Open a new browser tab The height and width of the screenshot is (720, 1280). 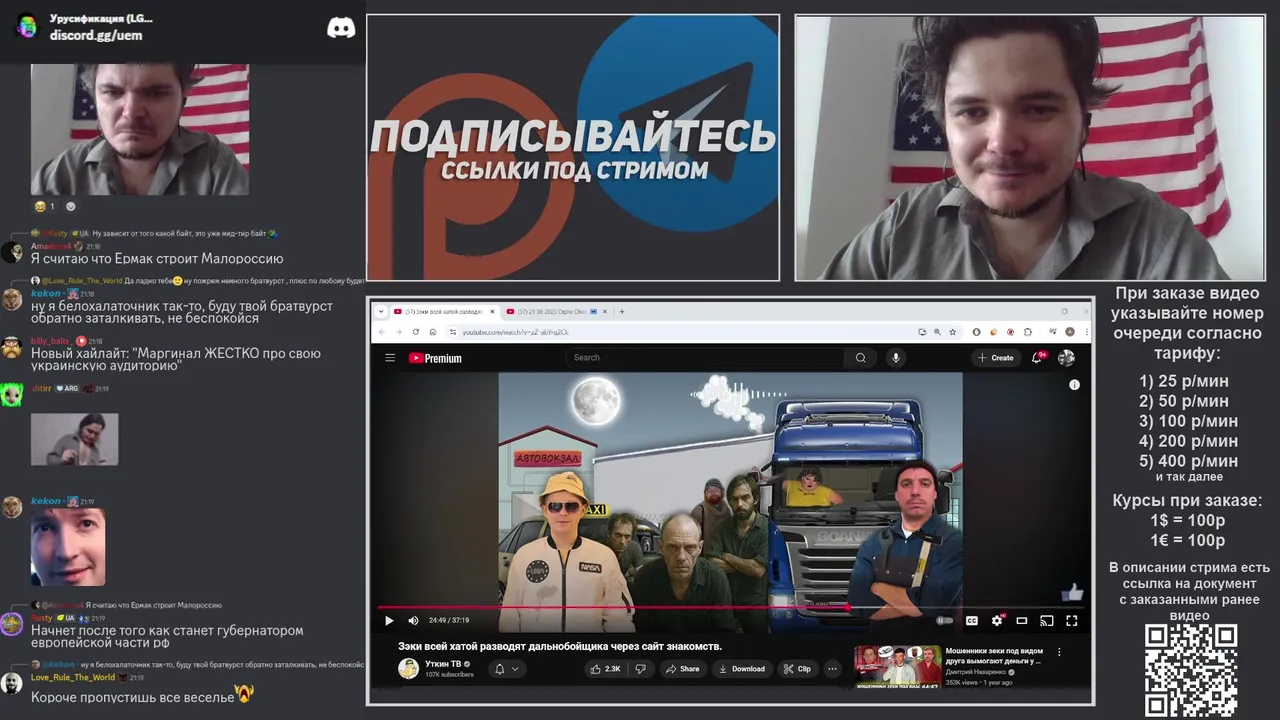click(622, 311)
